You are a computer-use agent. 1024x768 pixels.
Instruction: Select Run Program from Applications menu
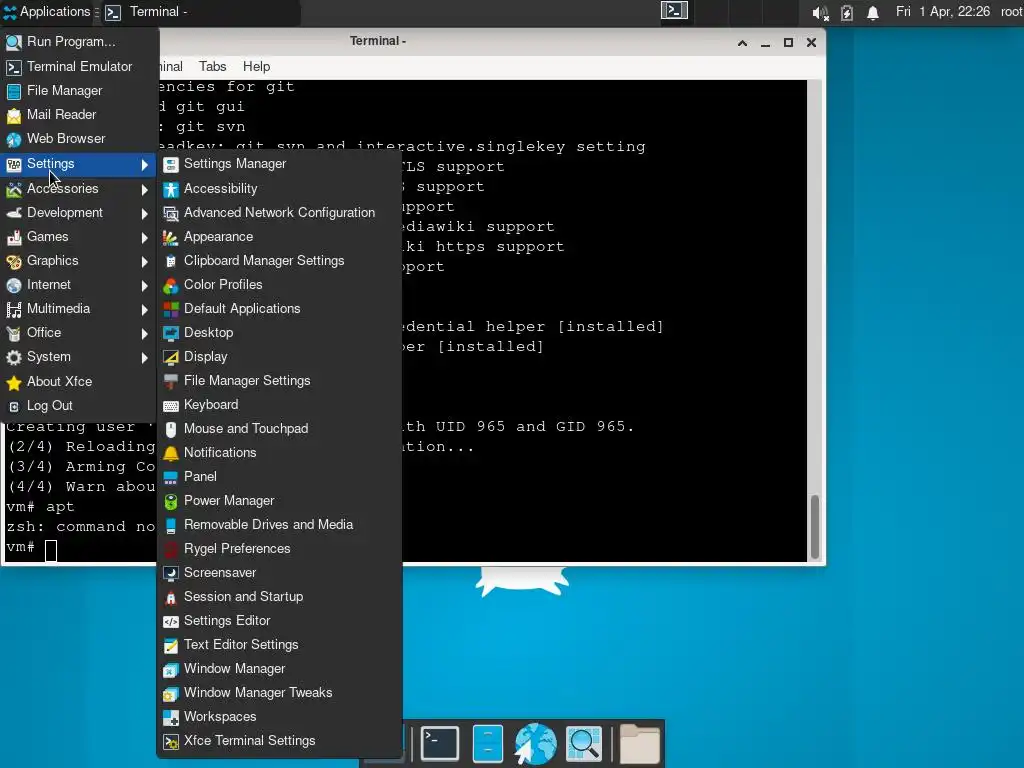coord(79,42)
